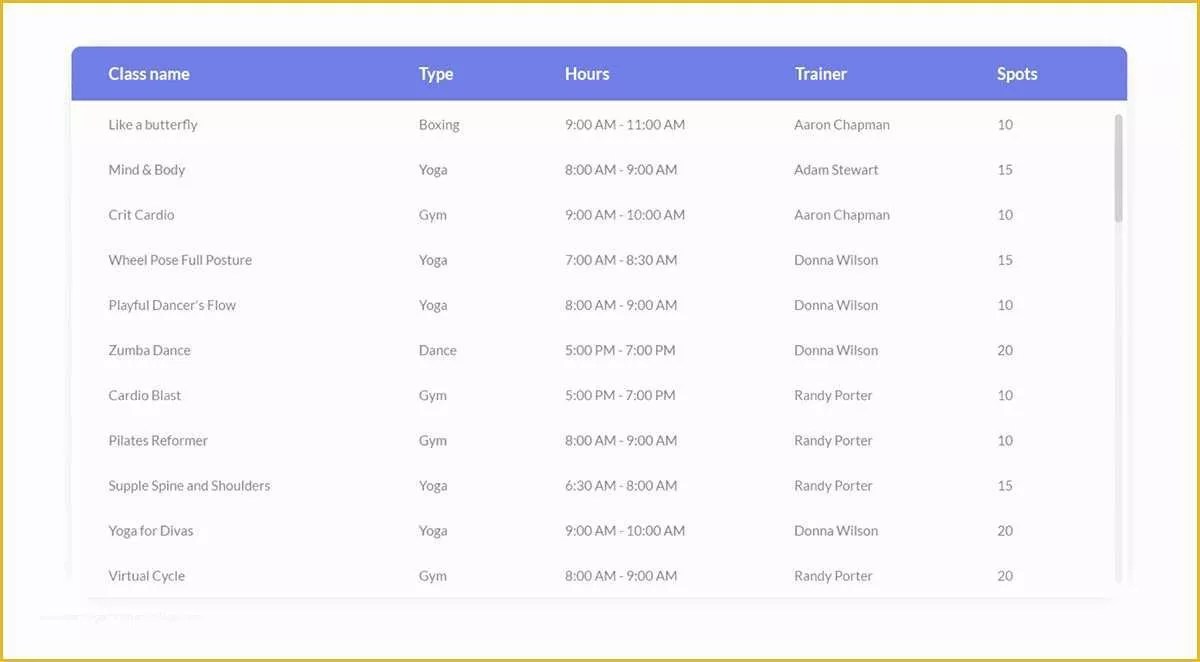The height and width of the screenshot is (662, 1200).
Task: Sort the table by Hours column
Action: pos(586,73)
